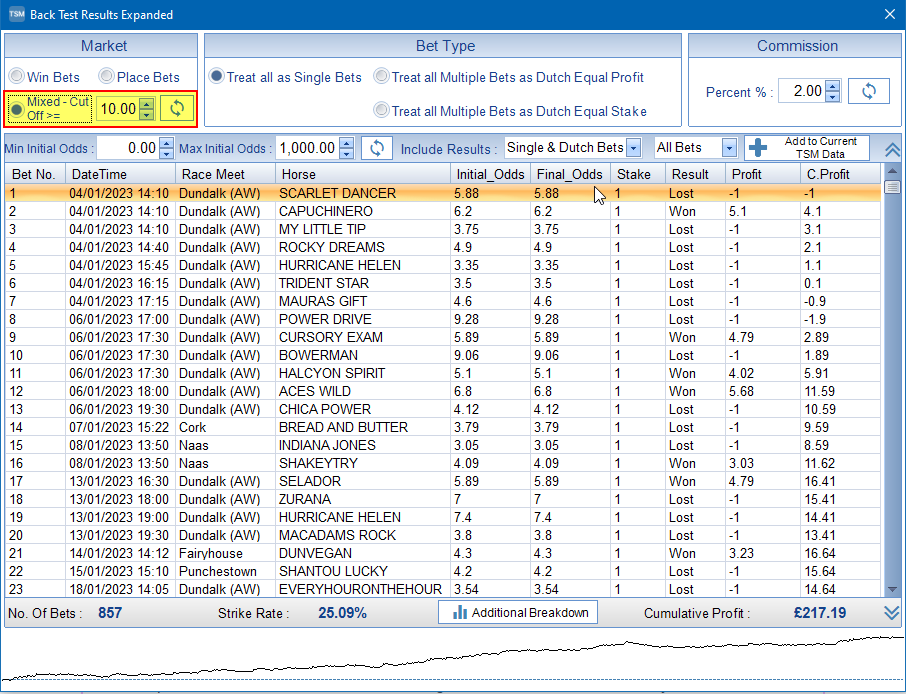Sort by the Final_Odds column header
The height and width of the screenshot is (694, 906).
(x=569, y=174)
